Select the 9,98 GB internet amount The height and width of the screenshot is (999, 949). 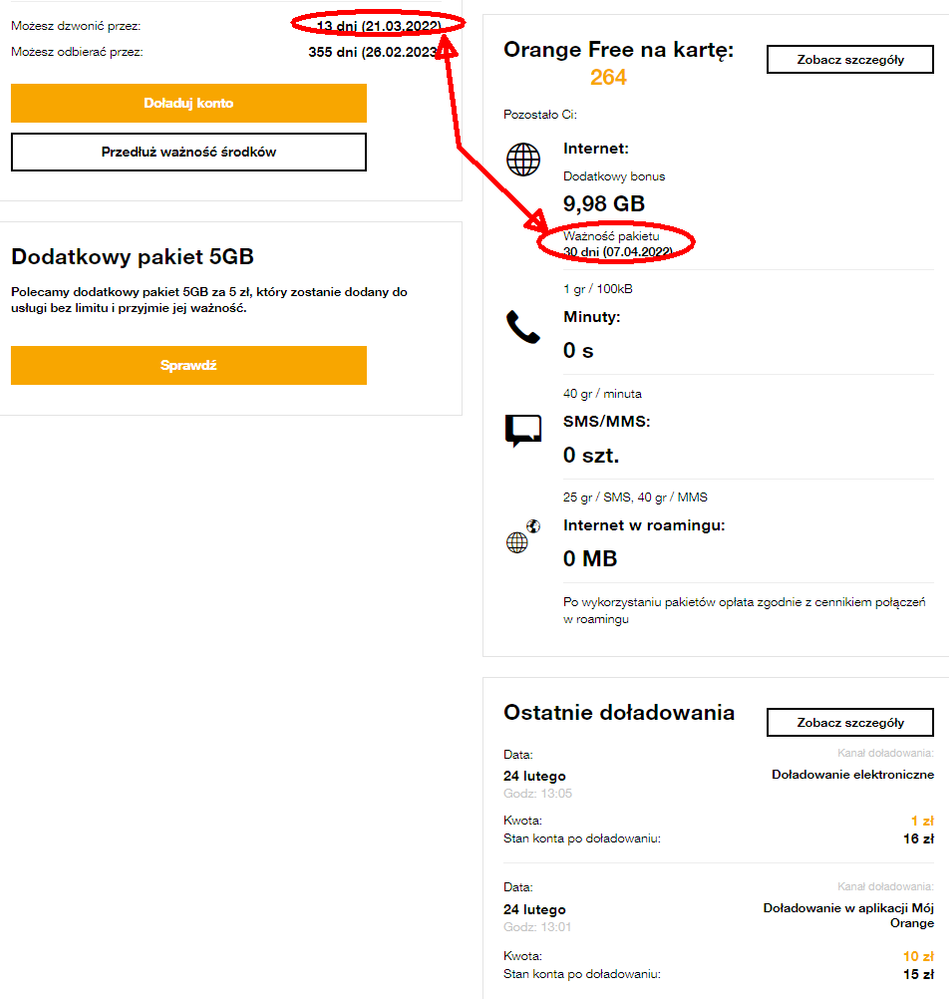tap(604, 204)
